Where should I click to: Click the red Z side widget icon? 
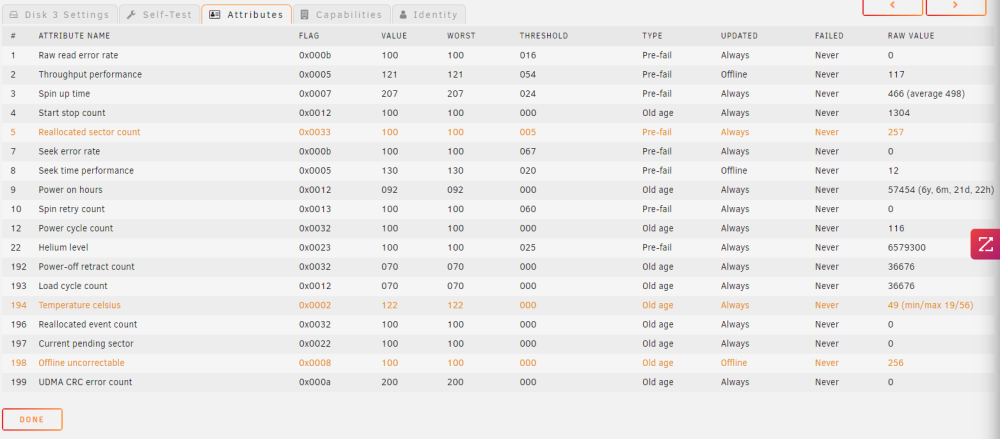985,244
